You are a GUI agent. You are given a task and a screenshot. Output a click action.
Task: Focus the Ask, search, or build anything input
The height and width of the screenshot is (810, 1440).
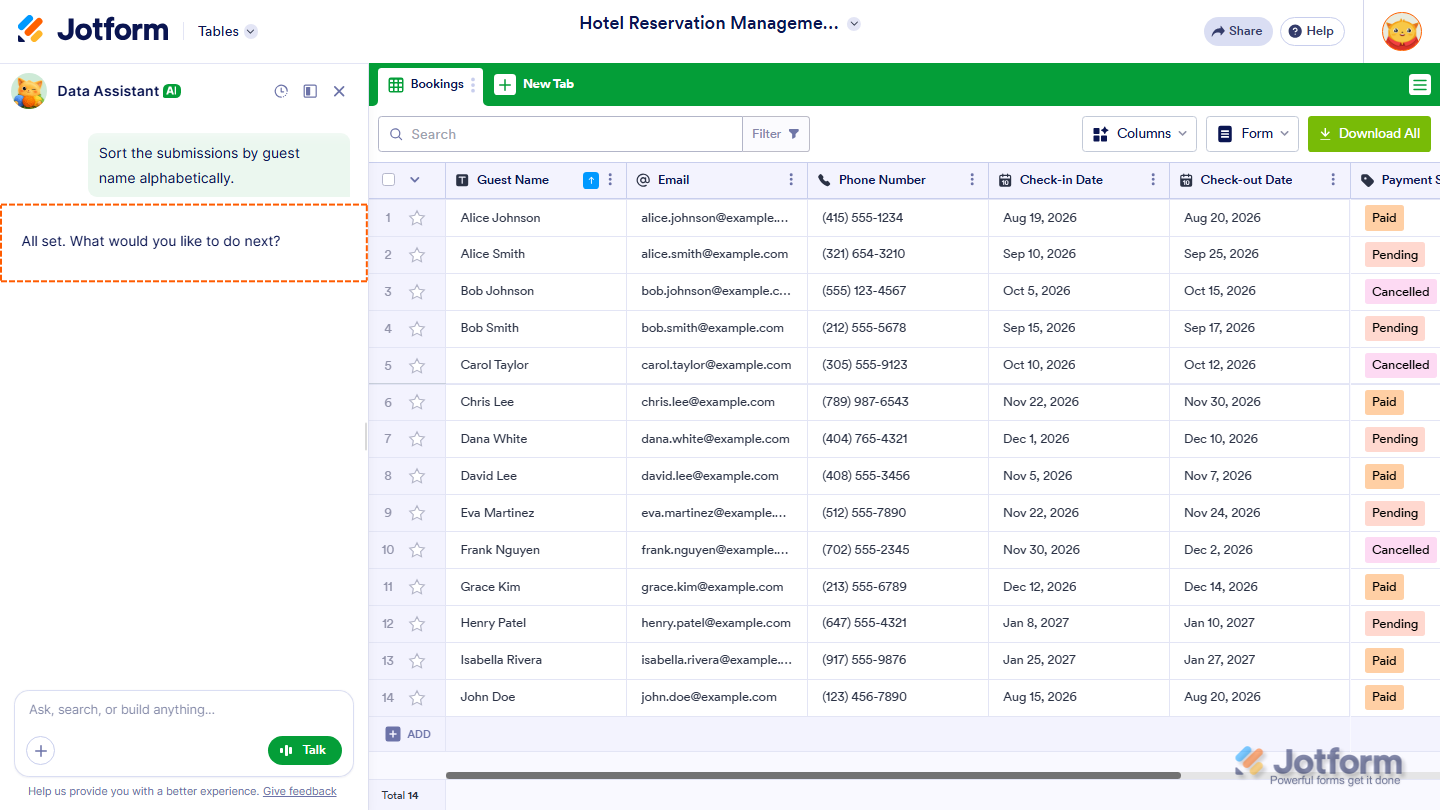point(184,710)
